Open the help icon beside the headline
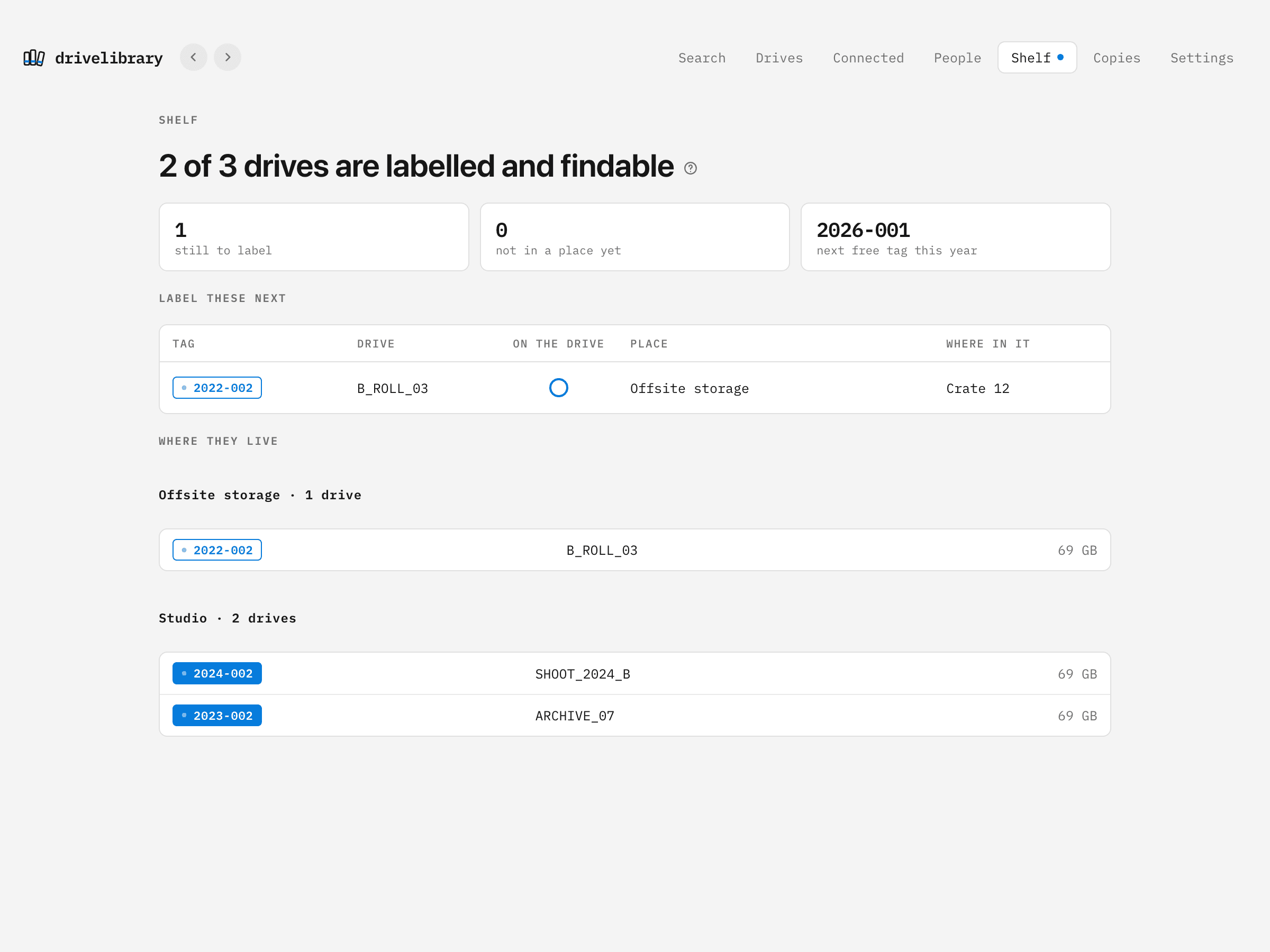This screenshot has height=952, width=1270. tap(691, 168)
